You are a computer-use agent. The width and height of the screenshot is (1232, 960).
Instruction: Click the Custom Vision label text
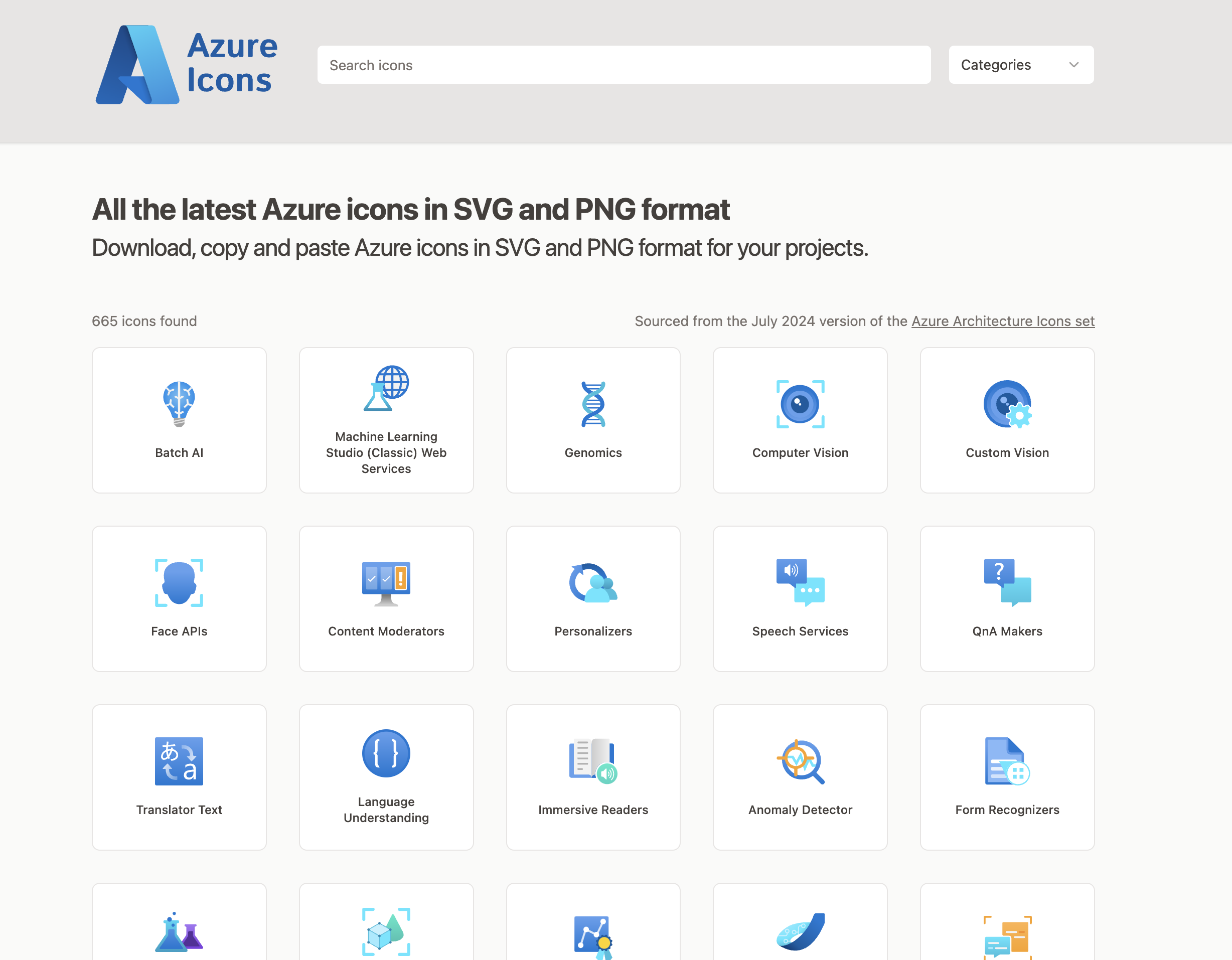(1007, 452)
